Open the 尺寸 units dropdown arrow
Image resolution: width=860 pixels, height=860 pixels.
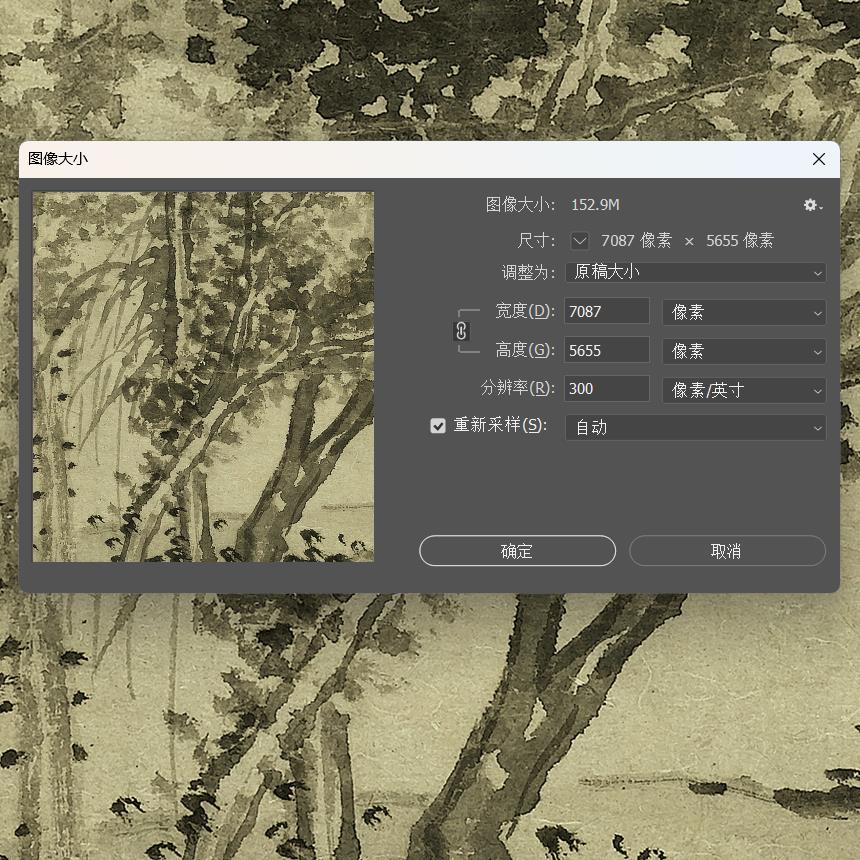580,240
